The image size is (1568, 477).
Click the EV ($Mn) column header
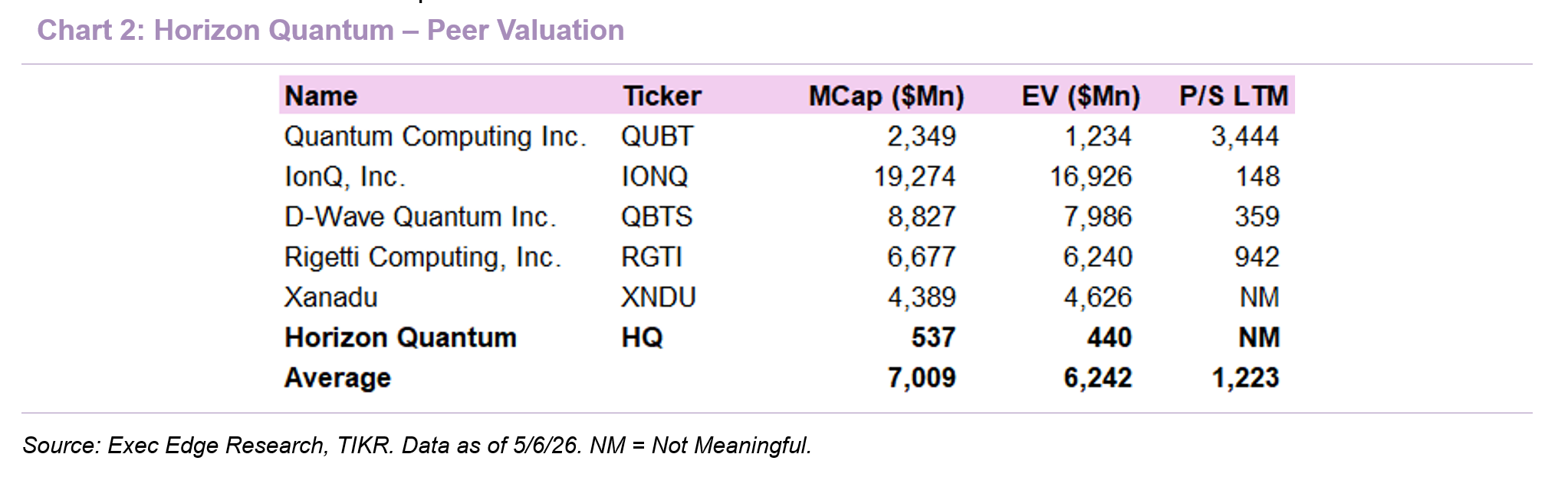coord(1081,96)
